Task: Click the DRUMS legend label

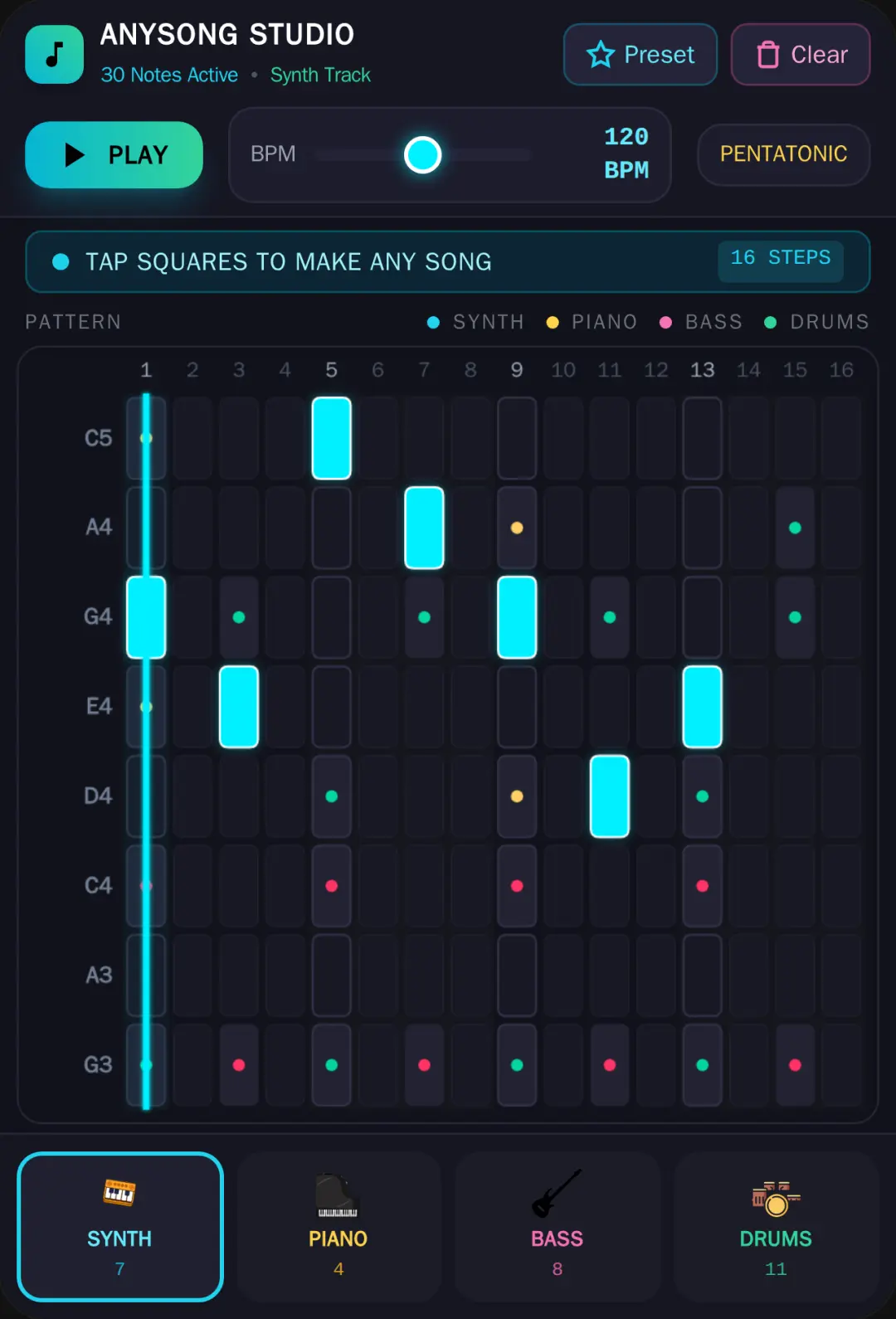Action: coord(830,322)
